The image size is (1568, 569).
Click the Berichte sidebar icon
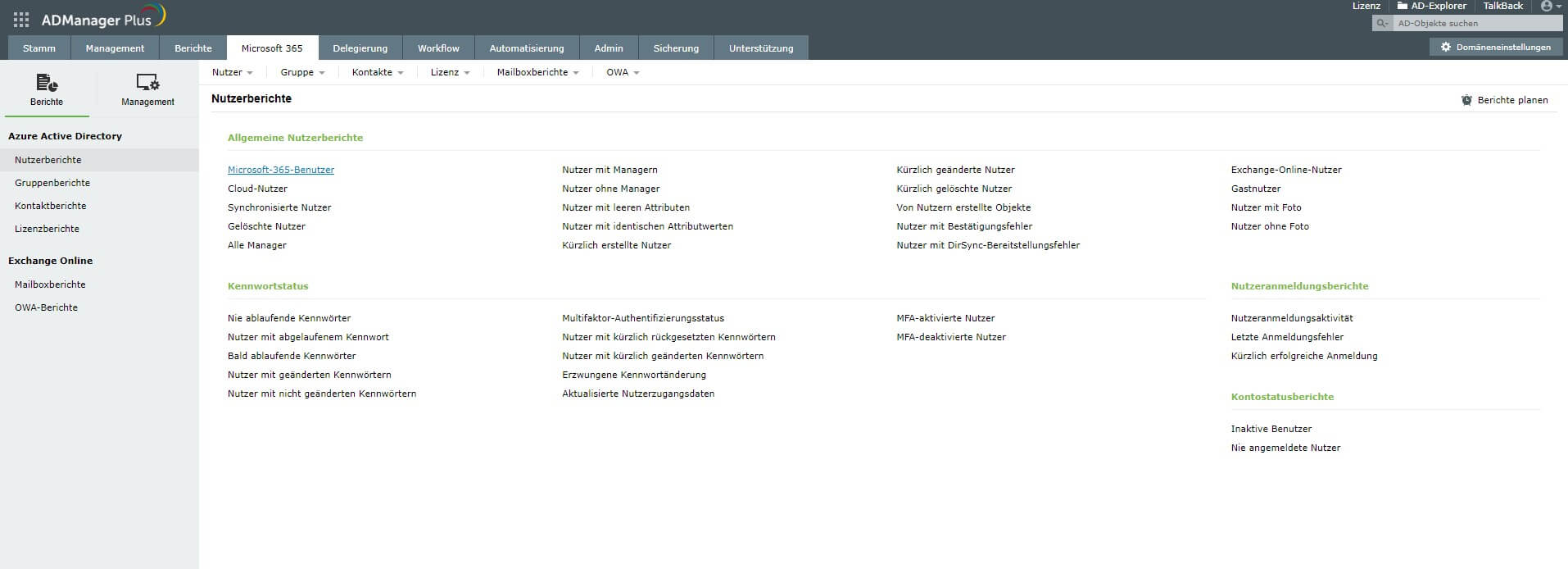(x=47, y=83)
